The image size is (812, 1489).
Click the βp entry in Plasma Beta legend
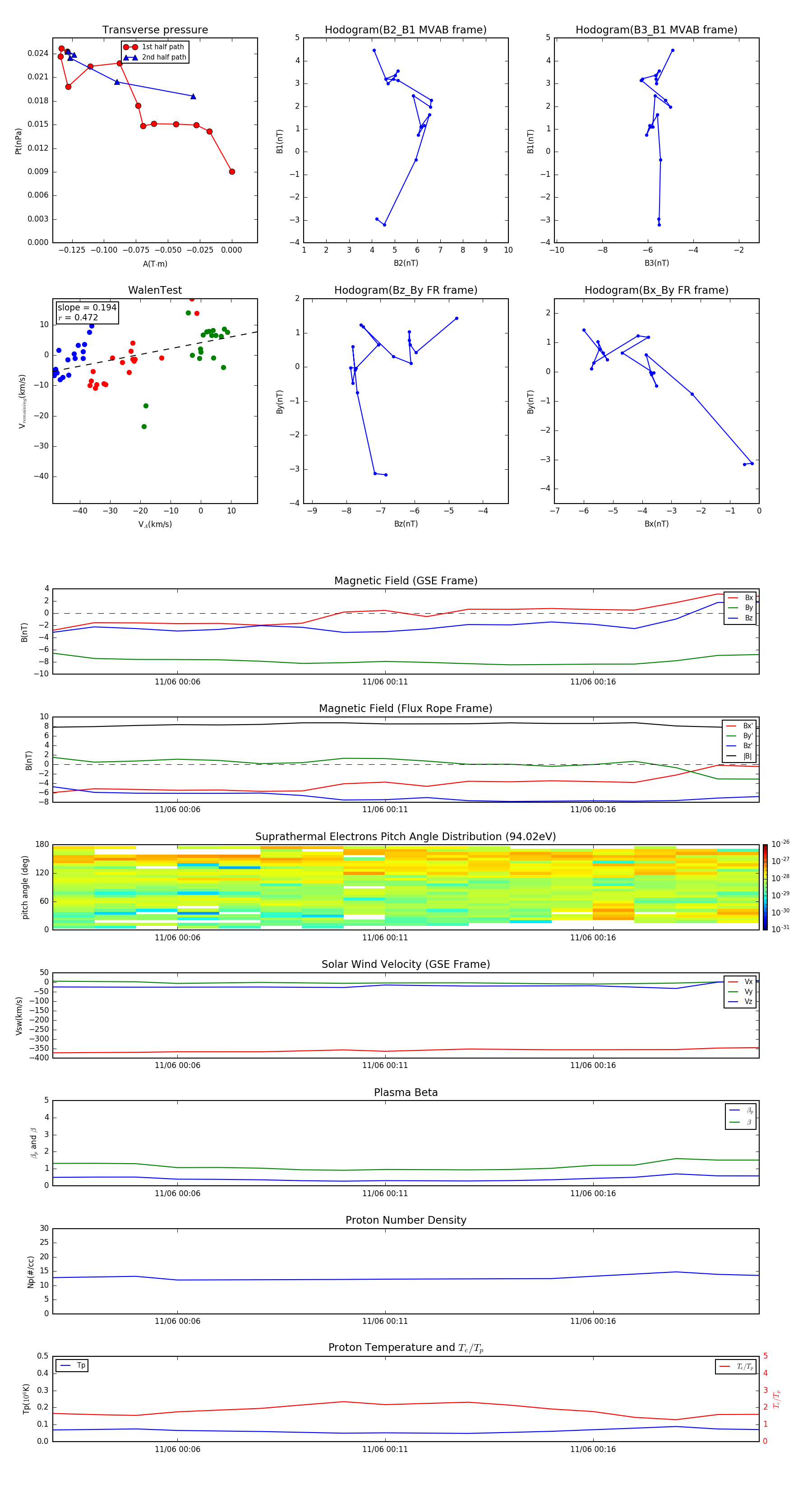741,1110
